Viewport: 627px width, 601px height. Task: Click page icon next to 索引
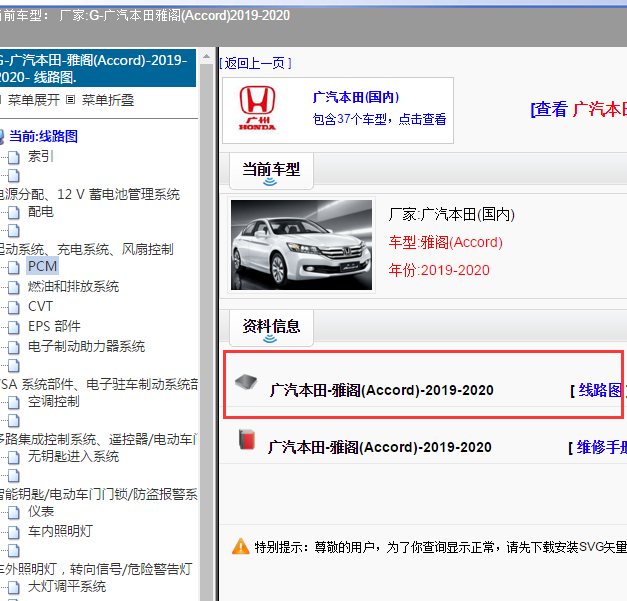click(14, 157)
